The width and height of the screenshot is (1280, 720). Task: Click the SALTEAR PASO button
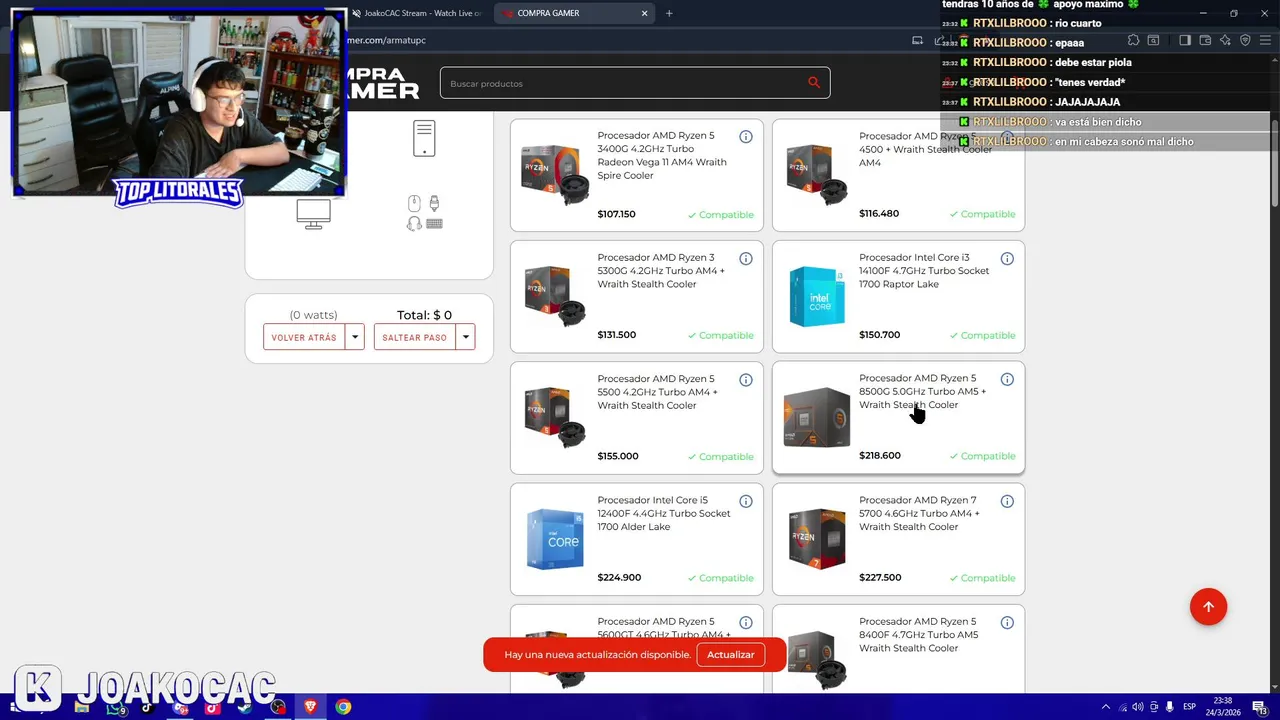pyautogui.click(x=414, y=337)
